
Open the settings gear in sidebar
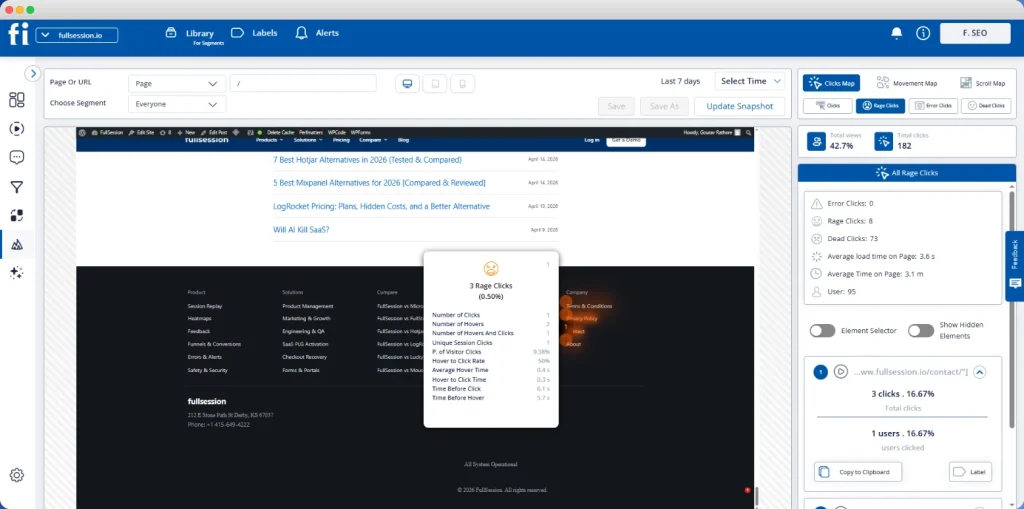(x=17, y=475)
